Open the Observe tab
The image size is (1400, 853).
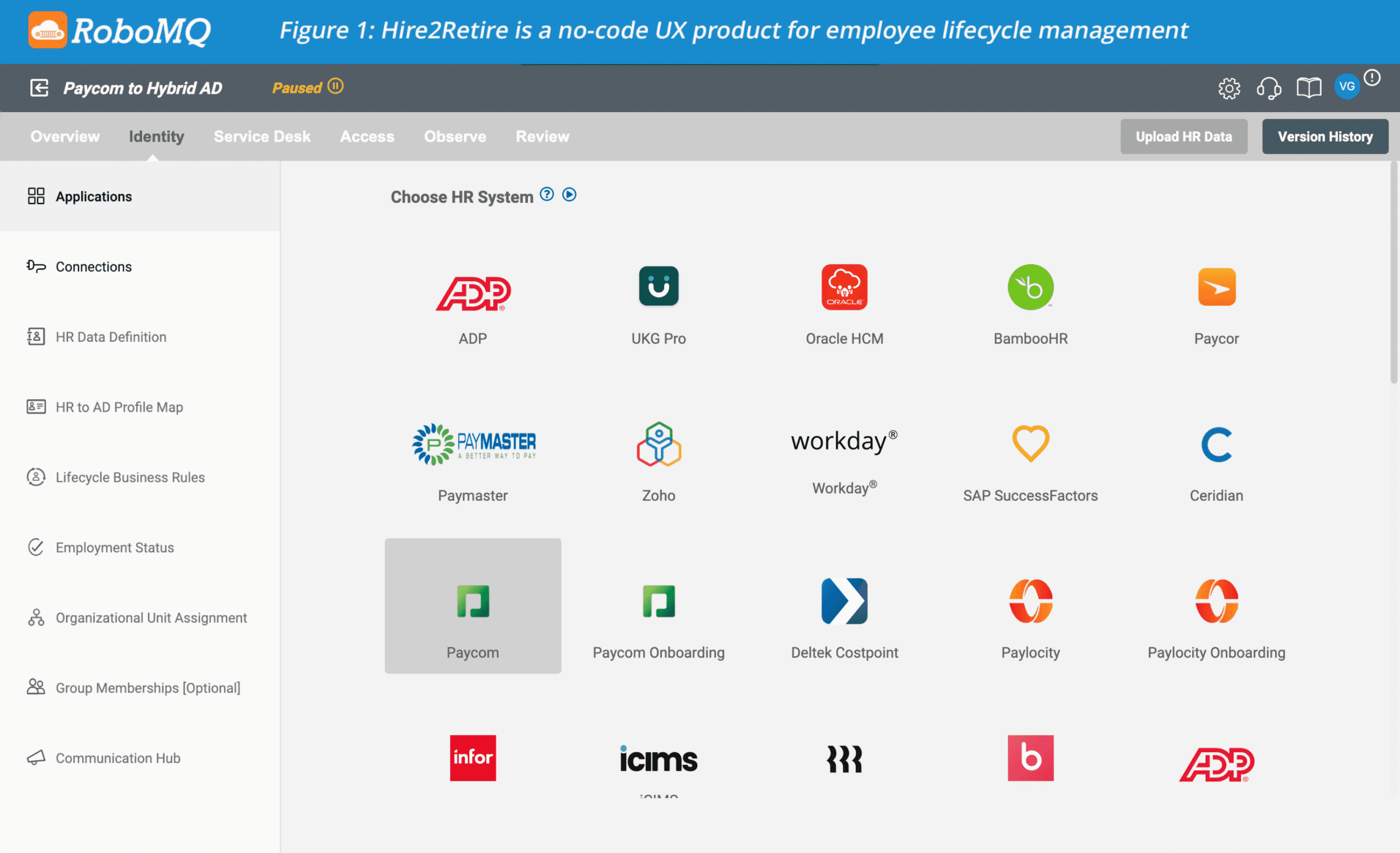454,137
